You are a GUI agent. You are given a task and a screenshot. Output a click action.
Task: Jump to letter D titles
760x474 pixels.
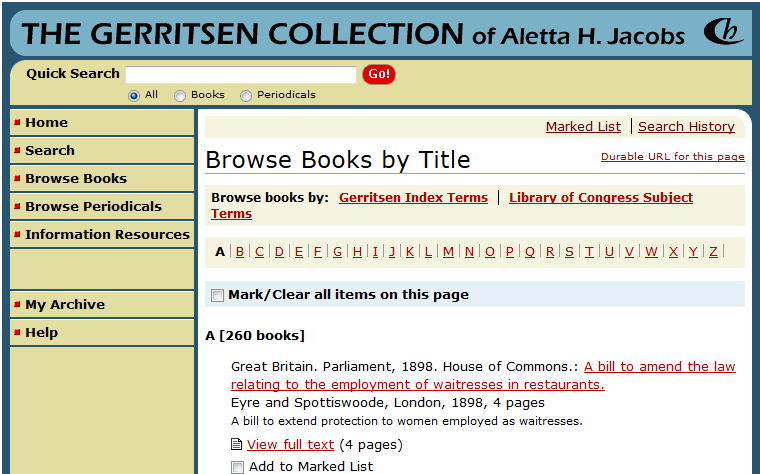(279, 252)
